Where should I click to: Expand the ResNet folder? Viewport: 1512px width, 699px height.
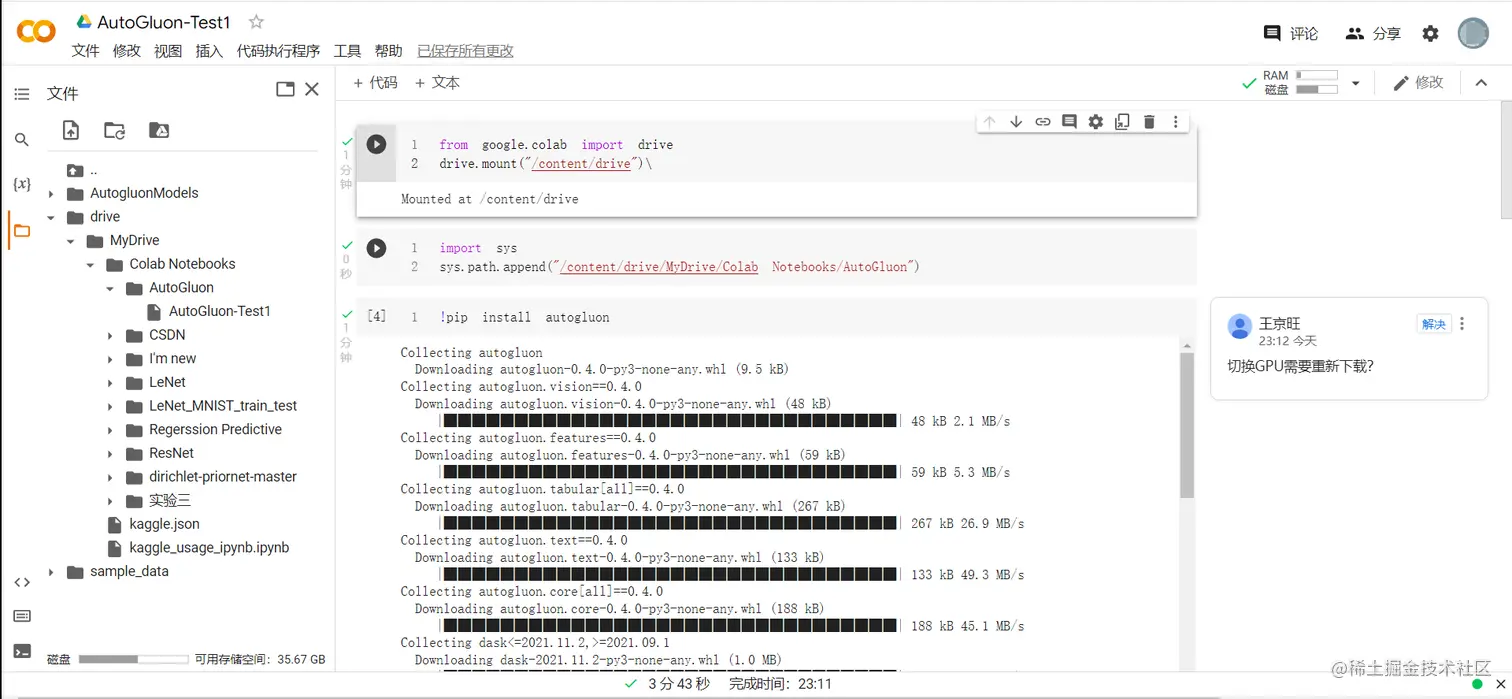click(111, 453)
